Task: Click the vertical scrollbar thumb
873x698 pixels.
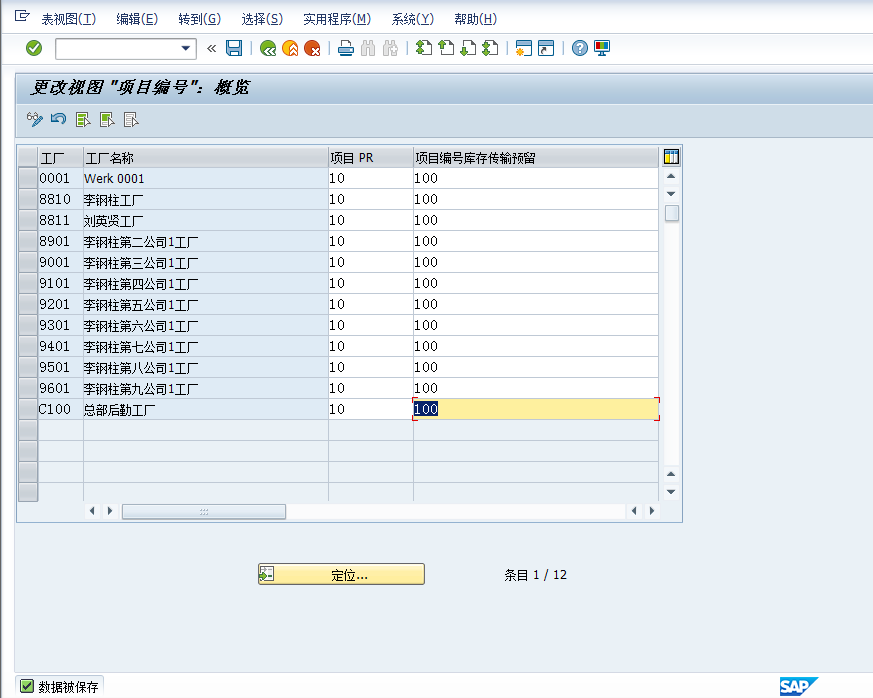Action: [x=672, y=213]
